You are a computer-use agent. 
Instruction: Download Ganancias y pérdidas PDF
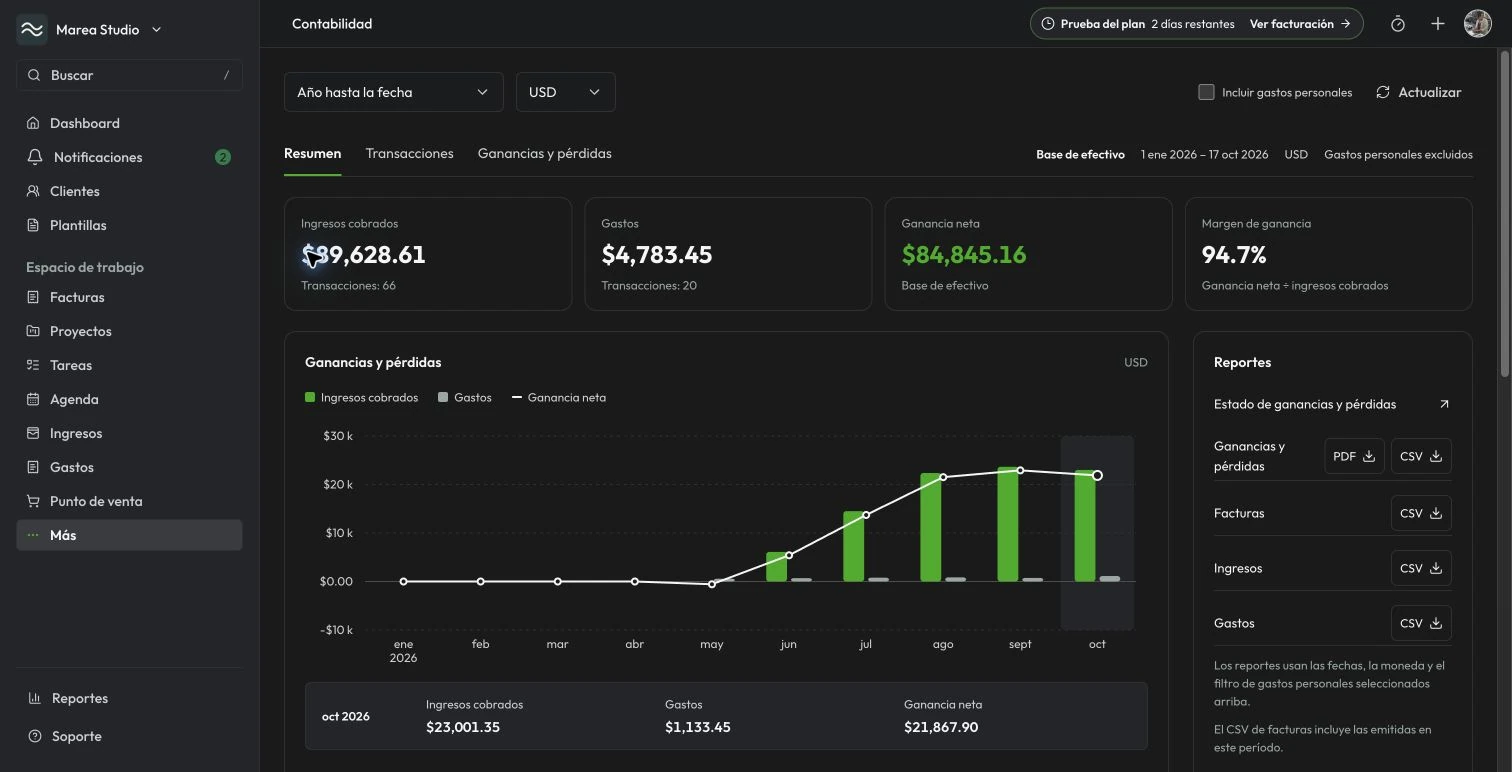[x=1354, y=456]
